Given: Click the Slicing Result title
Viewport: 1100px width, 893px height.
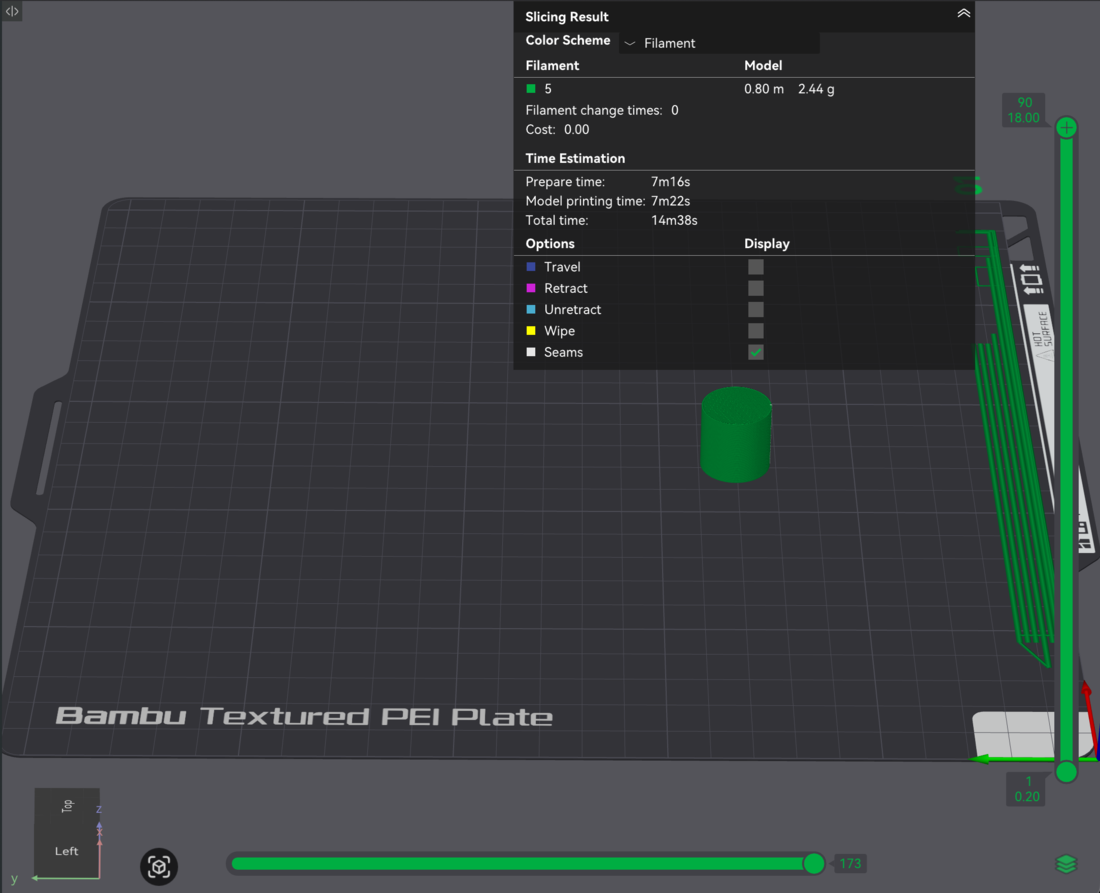Looking at the screenshot, I should click(567, 17).
